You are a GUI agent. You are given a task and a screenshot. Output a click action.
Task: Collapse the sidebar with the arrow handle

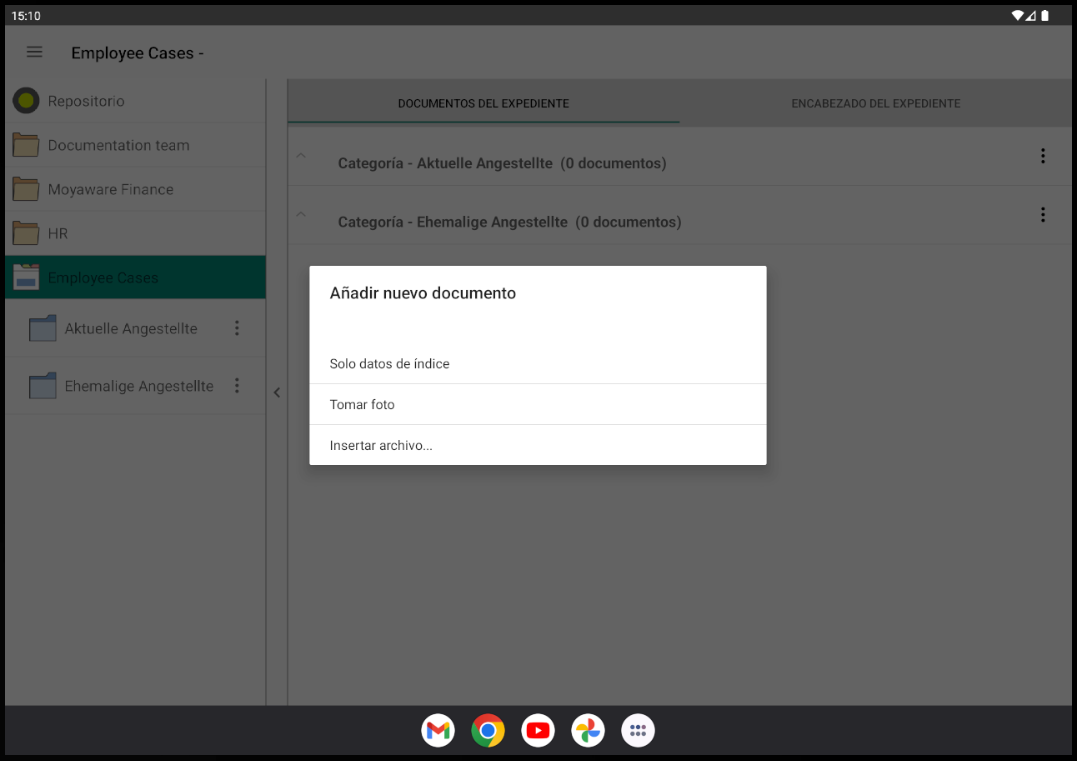point(277,393)
